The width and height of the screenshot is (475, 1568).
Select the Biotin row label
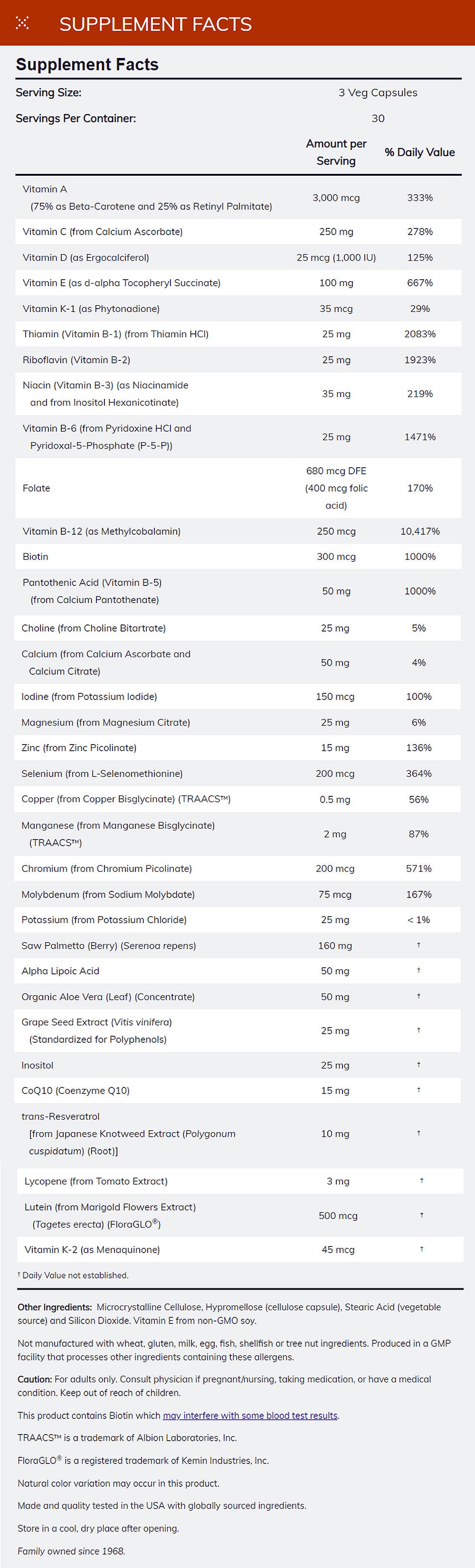[x=35, y=557]
